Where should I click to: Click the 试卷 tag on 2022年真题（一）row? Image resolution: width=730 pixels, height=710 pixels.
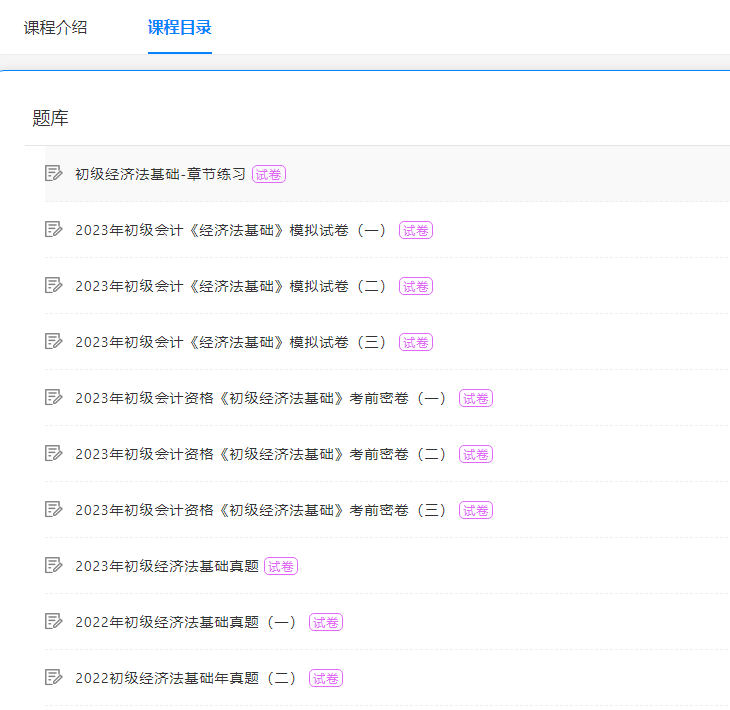click(326, 622)
